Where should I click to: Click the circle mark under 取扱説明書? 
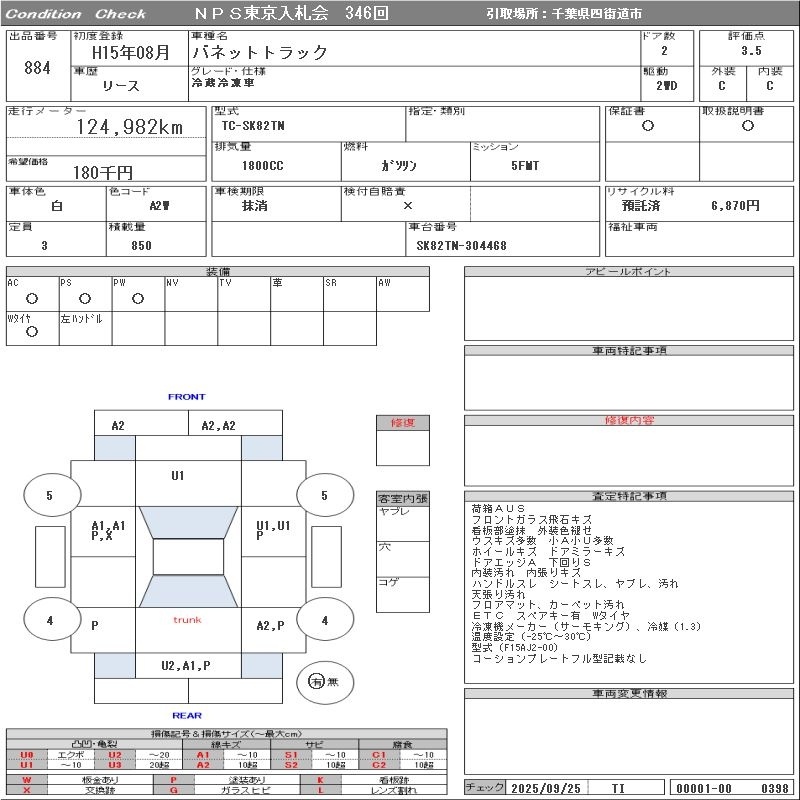pos(747,126)
